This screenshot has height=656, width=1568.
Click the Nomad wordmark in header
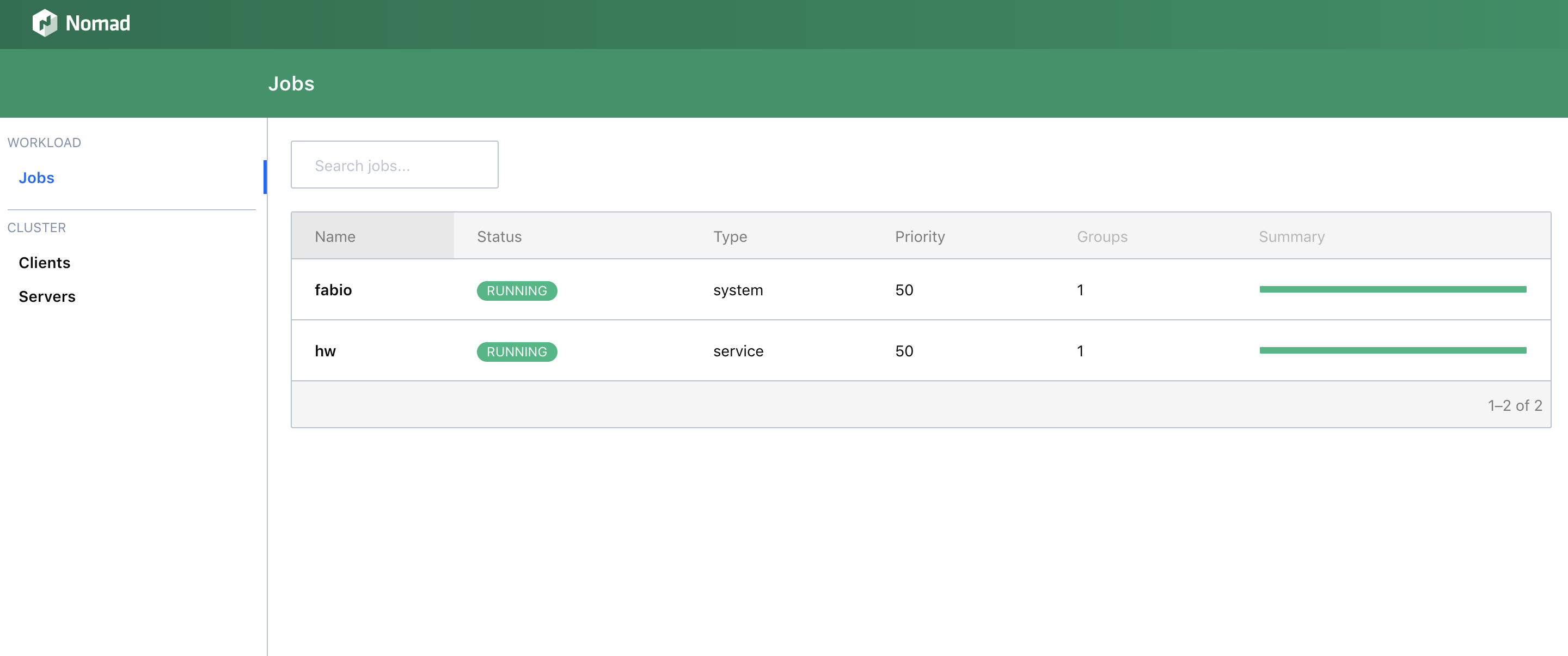tap(97, 23)
